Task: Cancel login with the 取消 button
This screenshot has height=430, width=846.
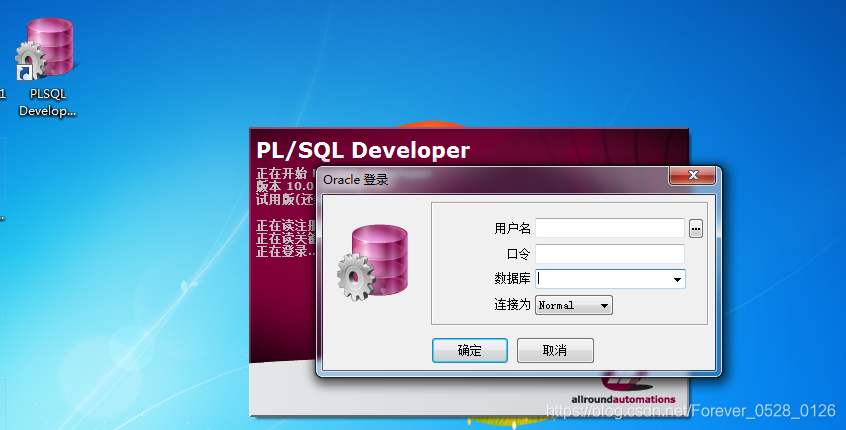Action: (x=555, y=351)
